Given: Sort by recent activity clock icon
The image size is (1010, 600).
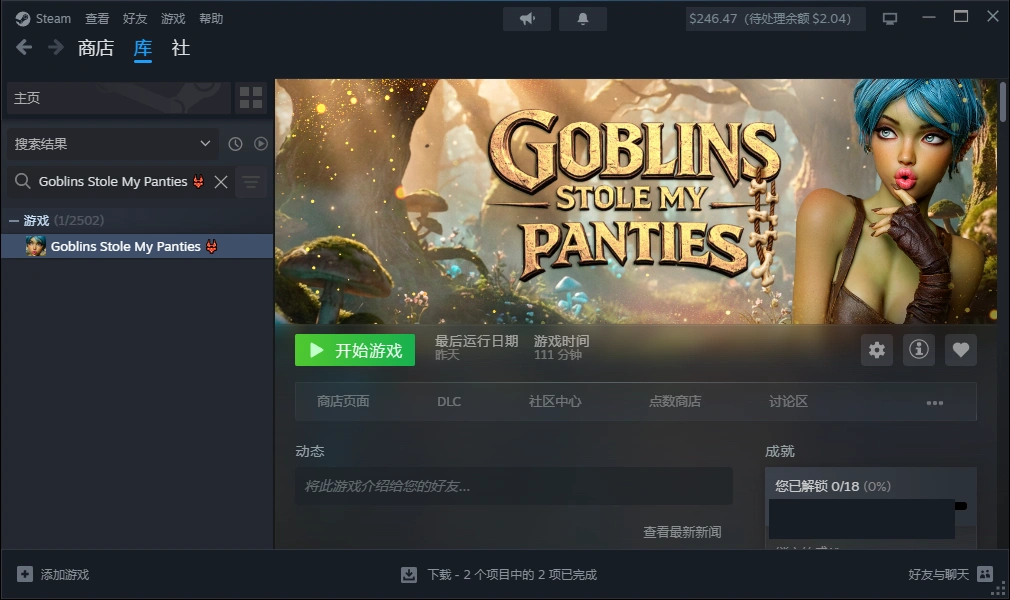Looking at the screenshot, I should coord(235,144).
